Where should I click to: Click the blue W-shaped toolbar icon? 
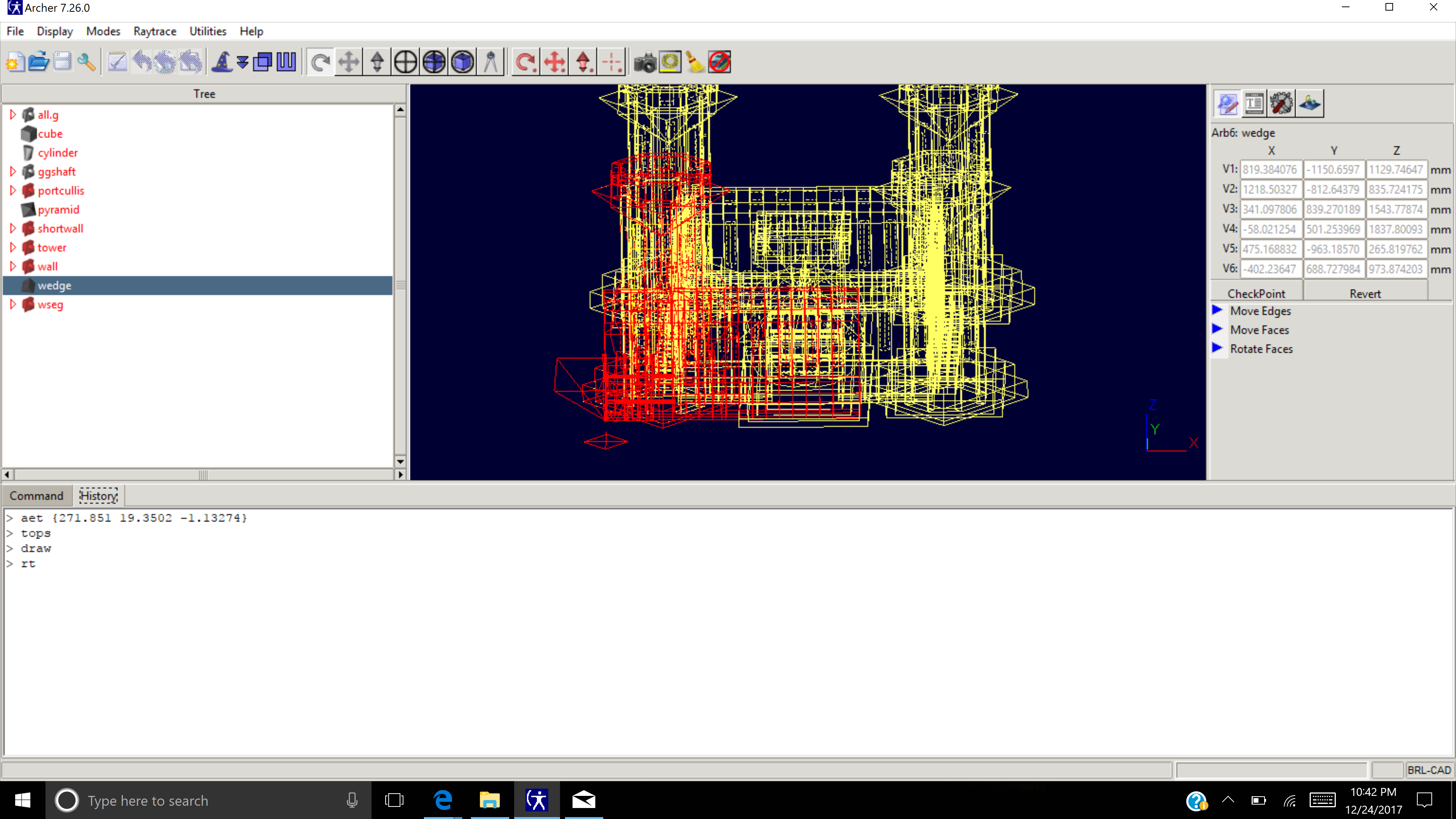286,61
